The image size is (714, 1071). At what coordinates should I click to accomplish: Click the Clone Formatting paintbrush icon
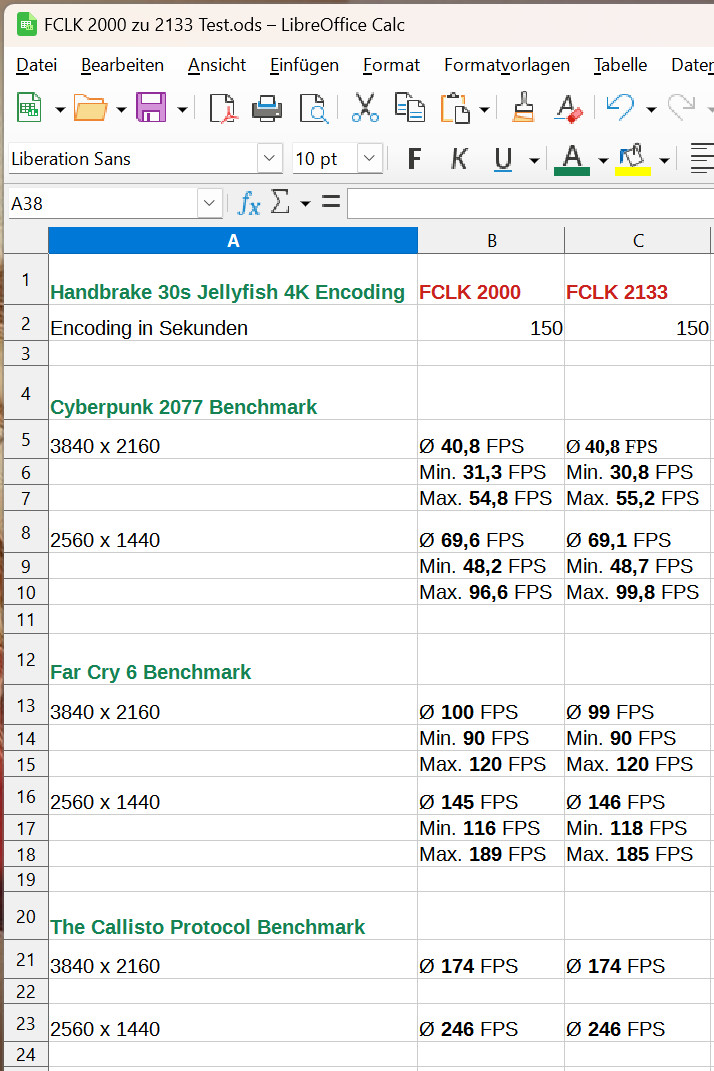(523, 108)
